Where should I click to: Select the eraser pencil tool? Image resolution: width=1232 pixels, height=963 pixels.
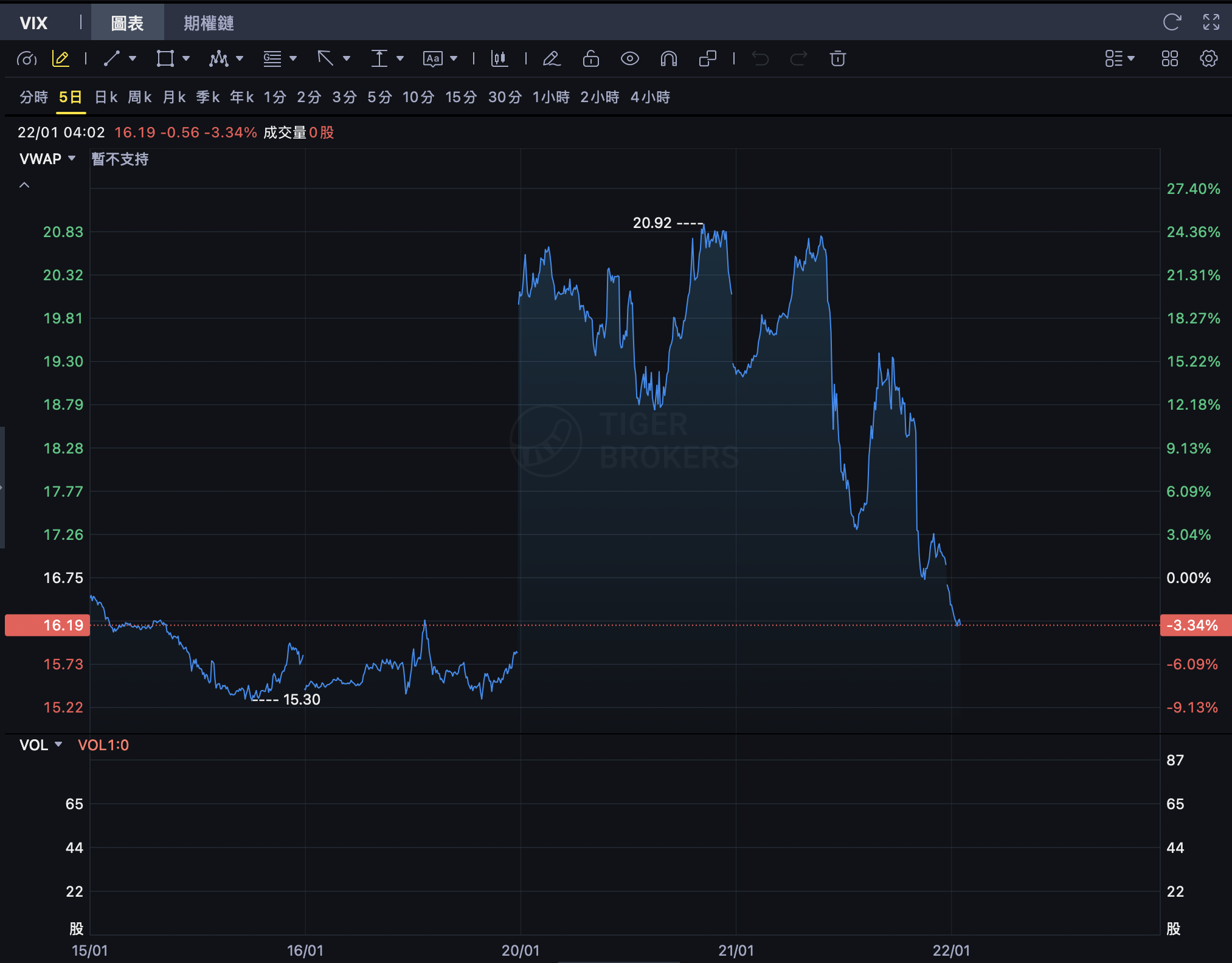pos(552,58)
